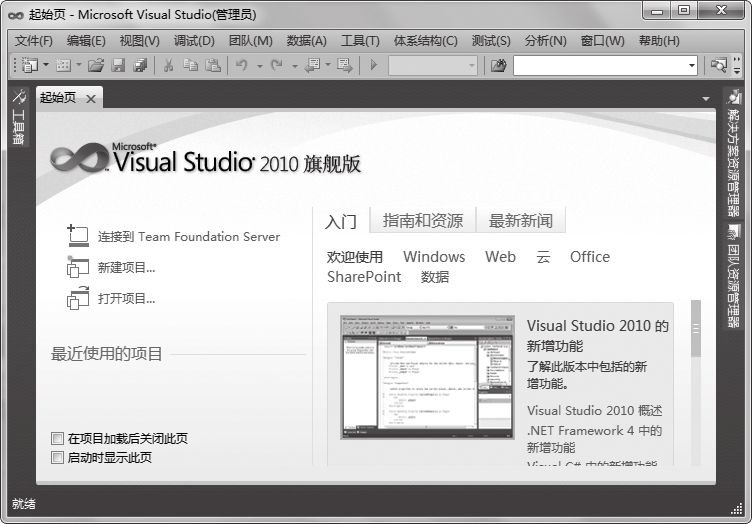Select the 云 category link

(x=543, y=257)
